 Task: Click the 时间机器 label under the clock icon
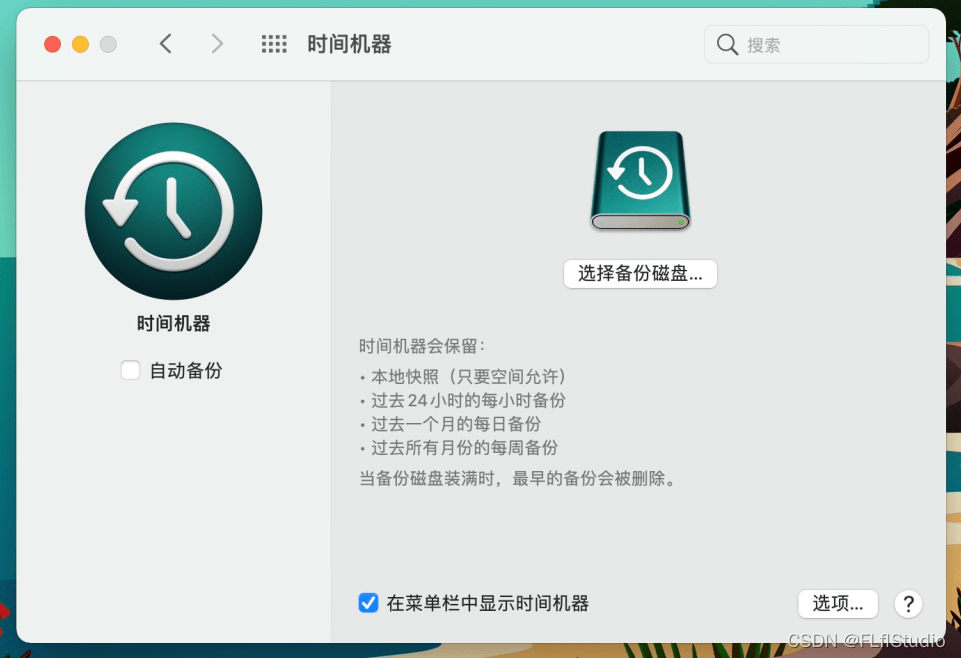[173, 323]
